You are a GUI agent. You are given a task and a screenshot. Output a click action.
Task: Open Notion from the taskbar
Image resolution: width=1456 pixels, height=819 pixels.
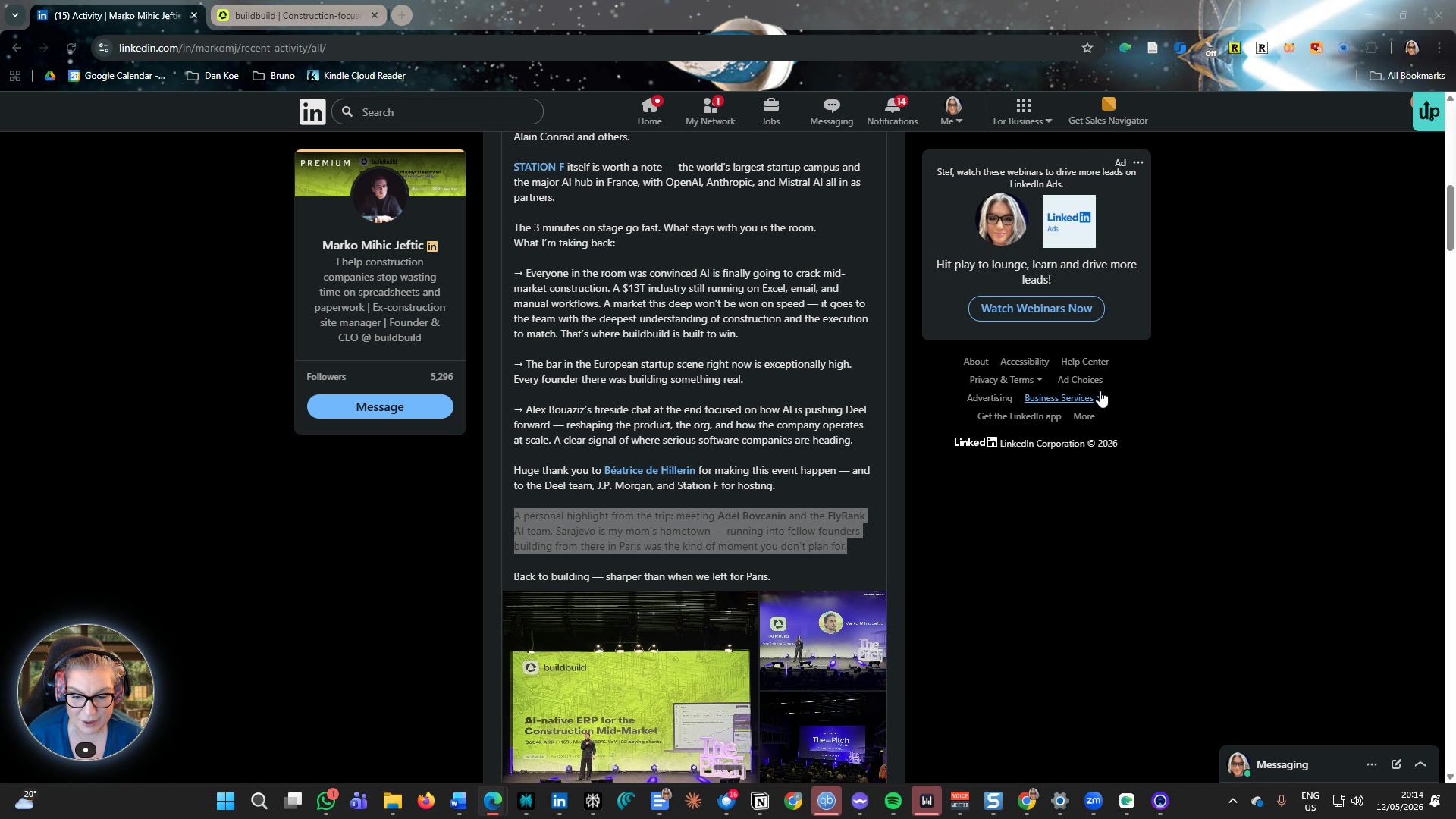760,801
